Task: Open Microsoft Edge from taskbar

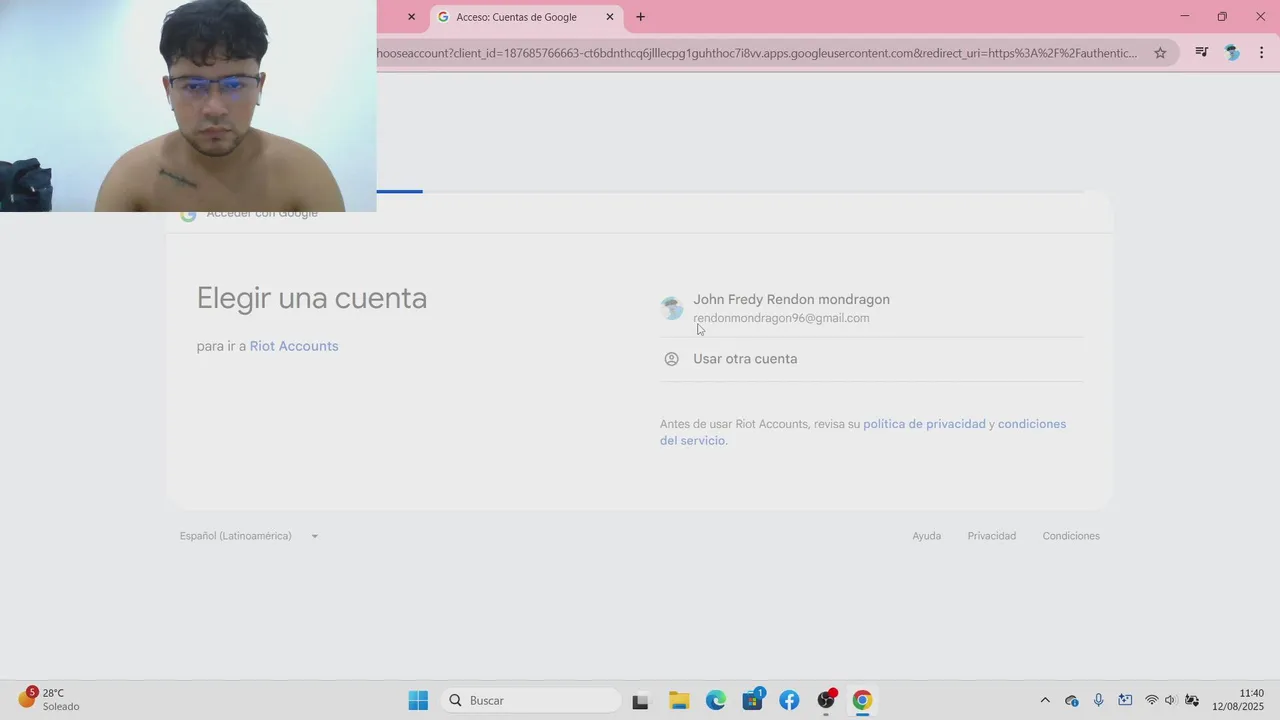Action: 716,701
